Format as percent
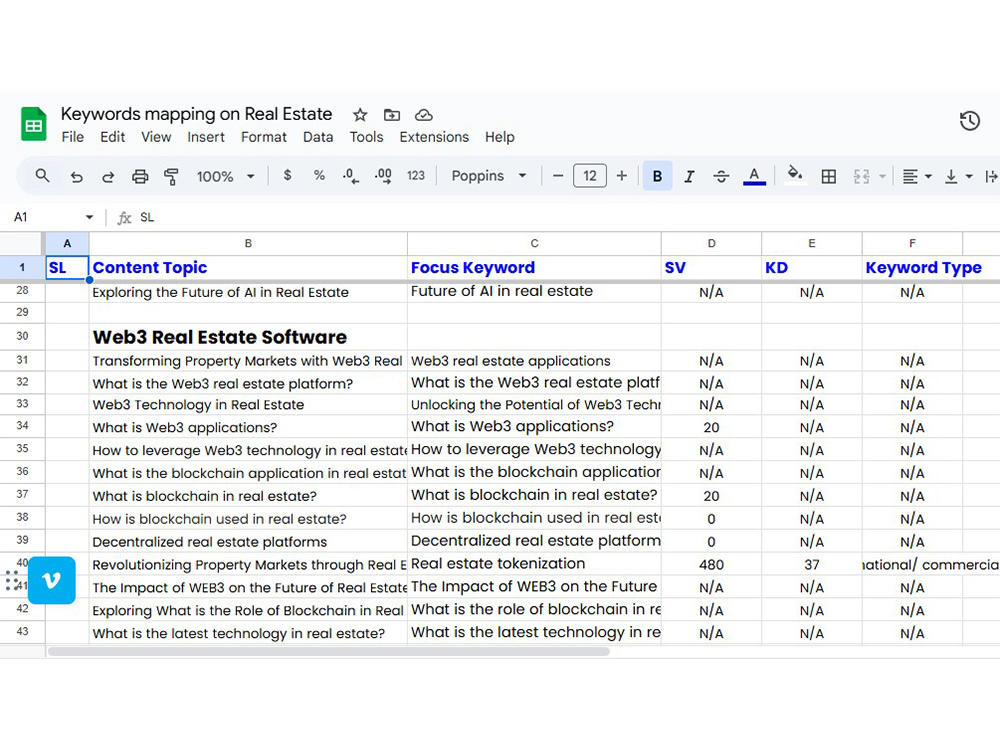This screenshot has height=750, width=1000. [x=319, y=175]
